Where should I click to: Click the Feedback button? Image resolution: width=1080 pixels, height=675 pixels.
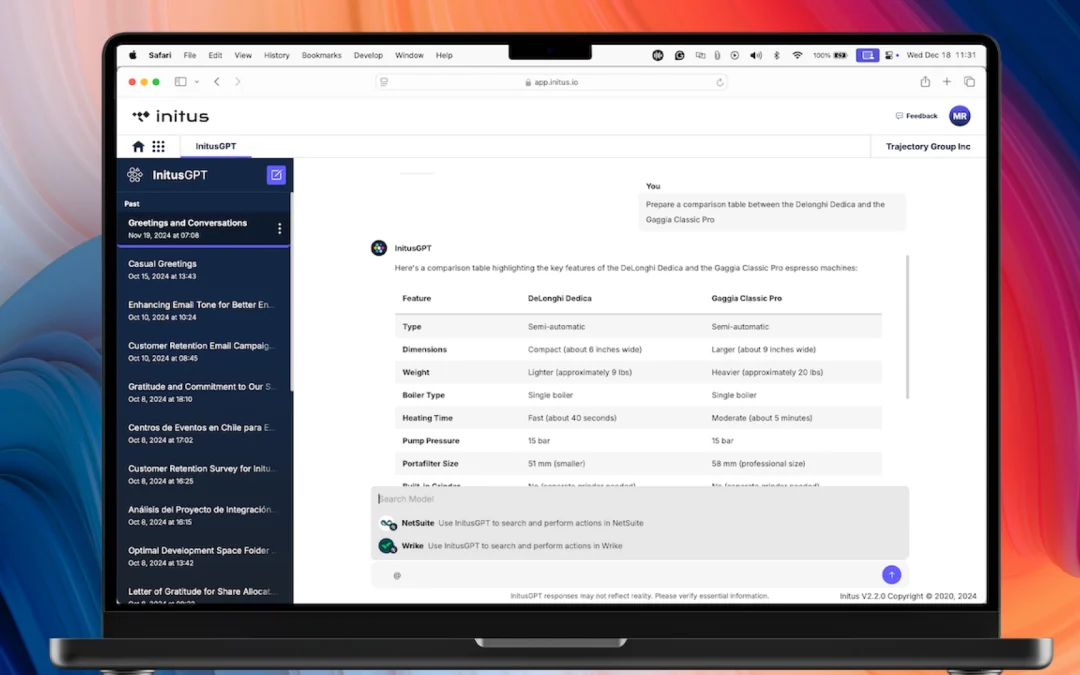[x=916, y=116]
